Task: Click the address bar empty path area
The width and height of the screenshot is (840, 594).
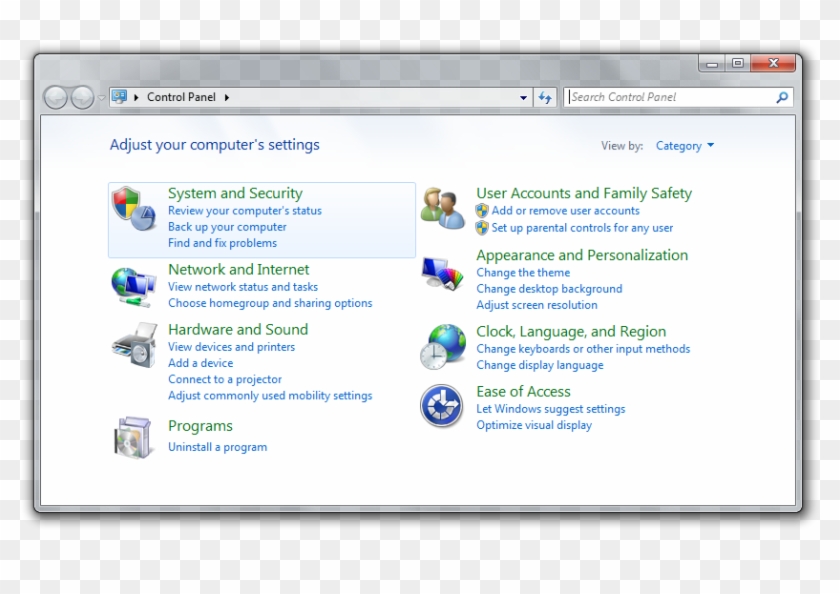Action: (x=372, y=97)
